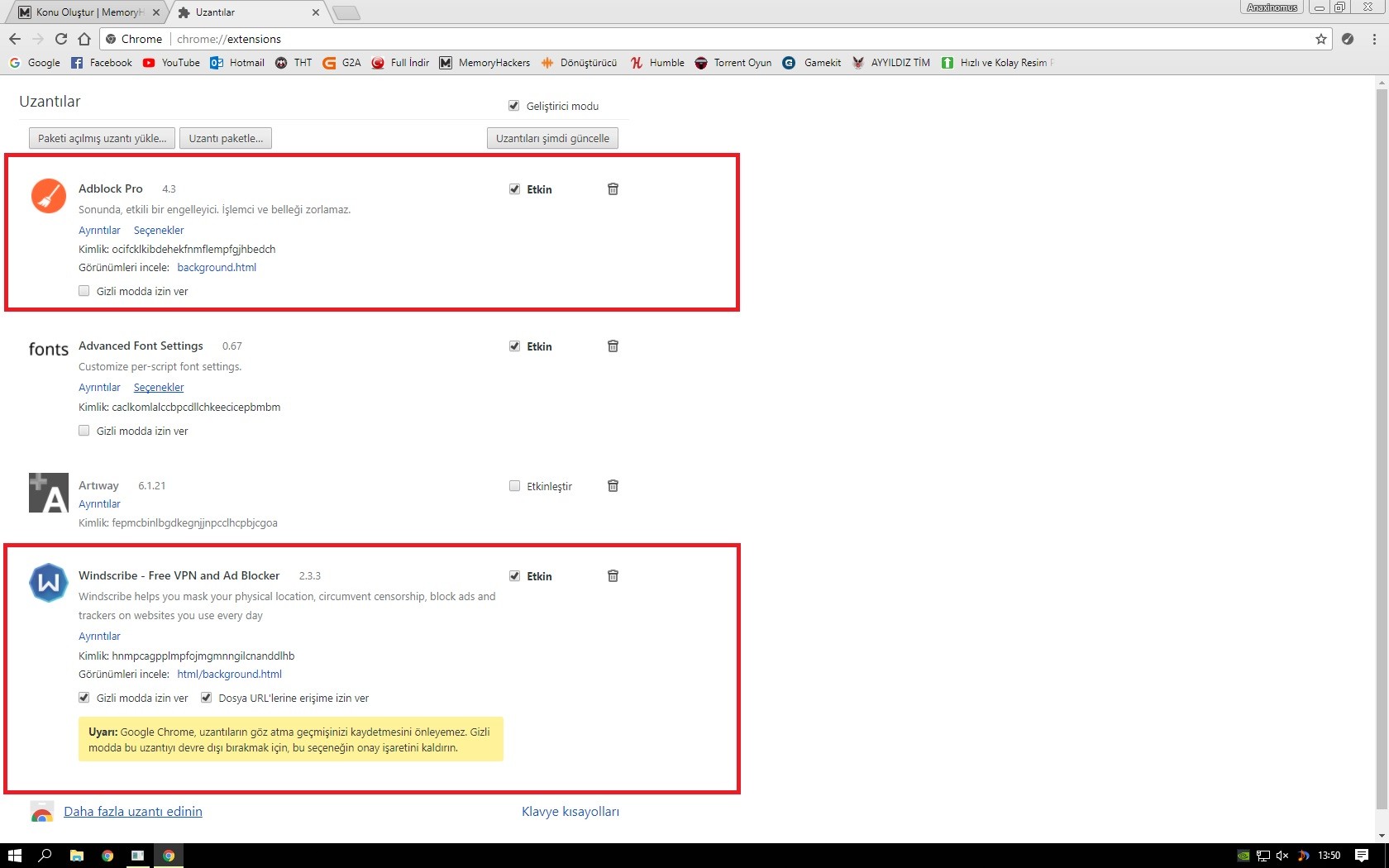This screenshot has height=868, width=1389.
Task: Inspect Windscribe html/background.html view
Action: tap(229, 675)
